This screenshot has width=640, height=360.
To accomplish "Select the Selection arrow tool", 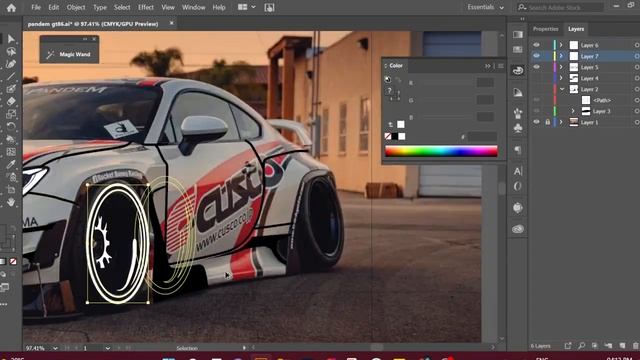I will pyautogui.click(x=11, y=39).
